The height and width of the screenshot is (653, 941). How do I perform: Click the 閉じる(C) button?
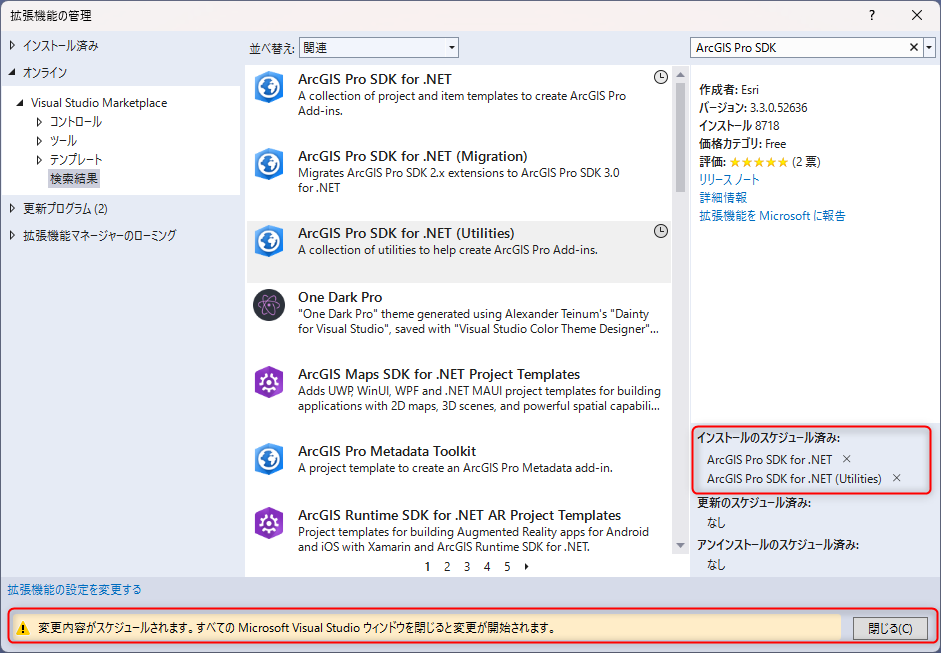point(890,628)
